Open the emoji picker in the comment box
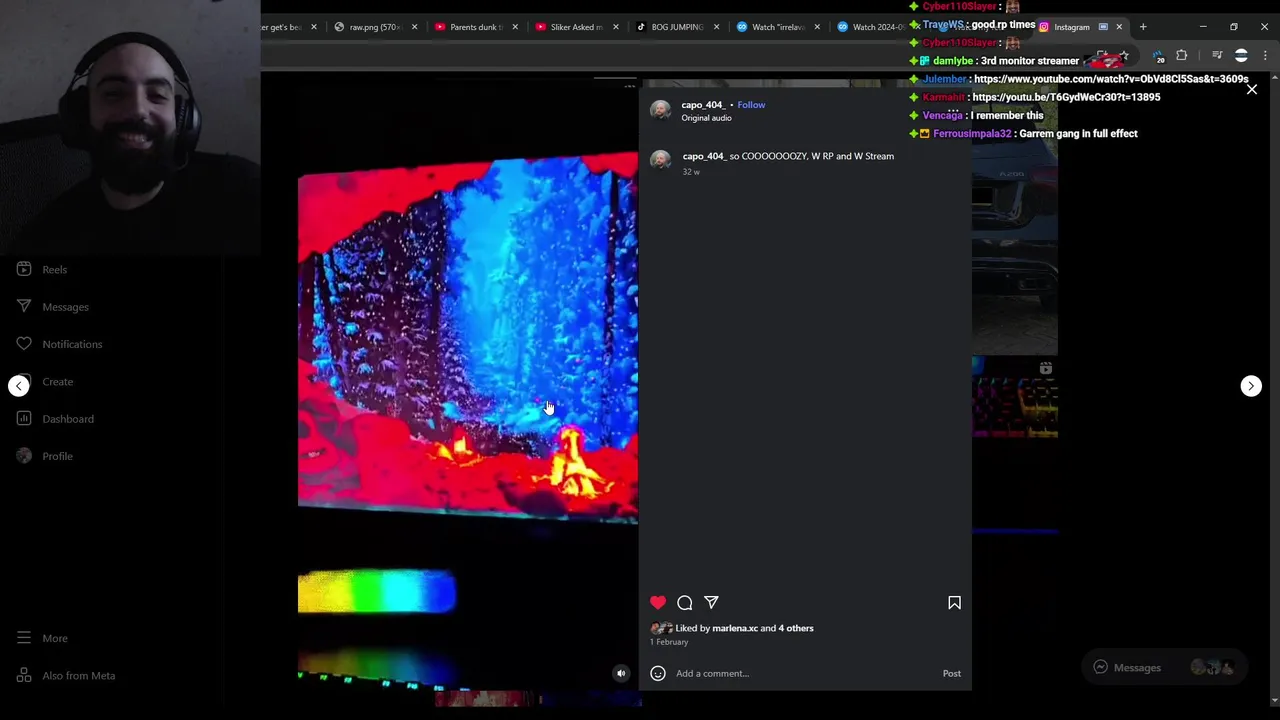 click(x=658, y=674)
